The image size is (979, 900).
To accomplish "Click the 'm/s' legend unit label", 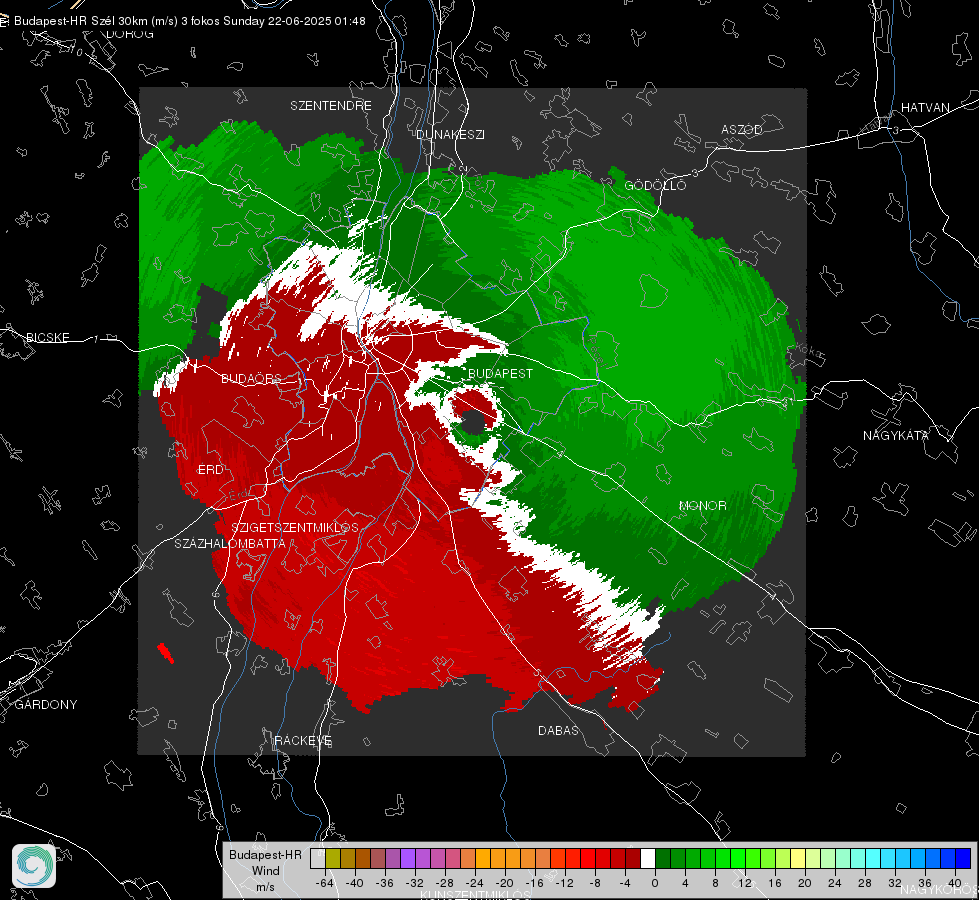I will (x=265, y=887).
